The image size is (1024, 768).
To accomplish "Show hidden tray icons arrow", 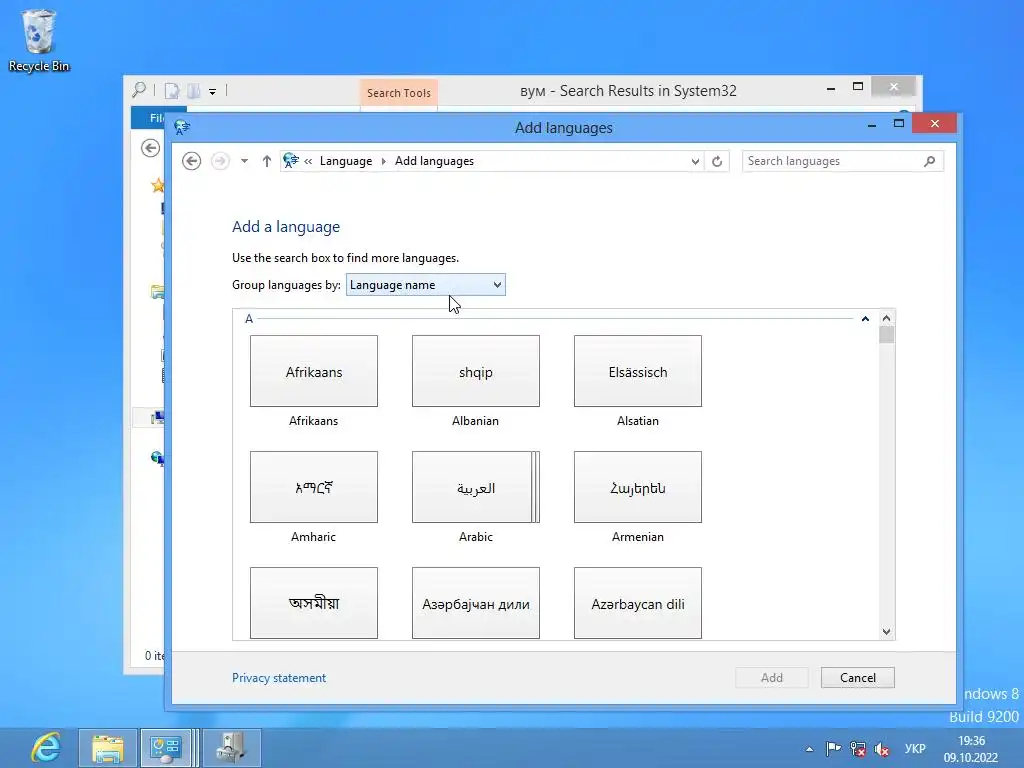I will 810,749.
